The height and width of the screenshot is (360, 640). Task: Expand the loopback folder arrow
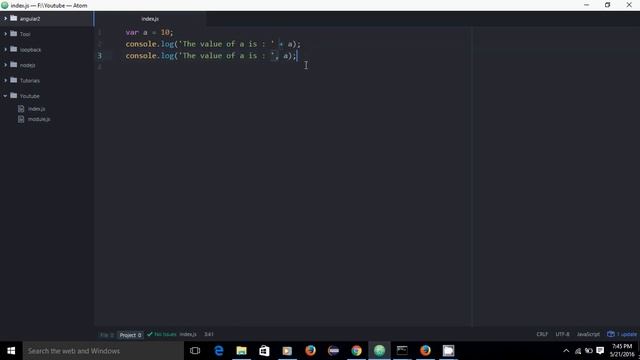[x=5, y=49]
